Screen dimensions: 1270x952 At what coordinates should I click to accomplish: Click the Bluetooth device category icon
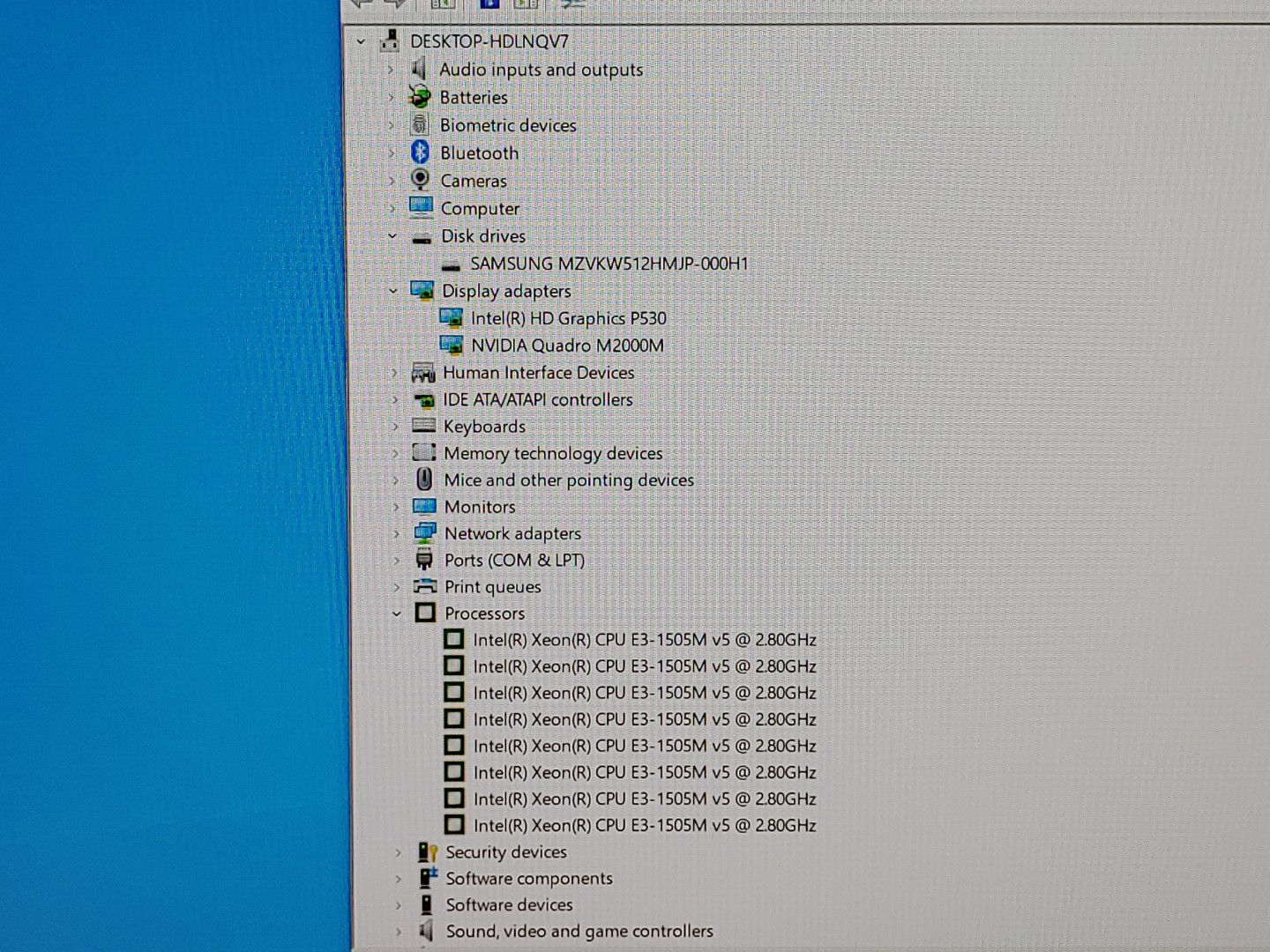(421, 152)
